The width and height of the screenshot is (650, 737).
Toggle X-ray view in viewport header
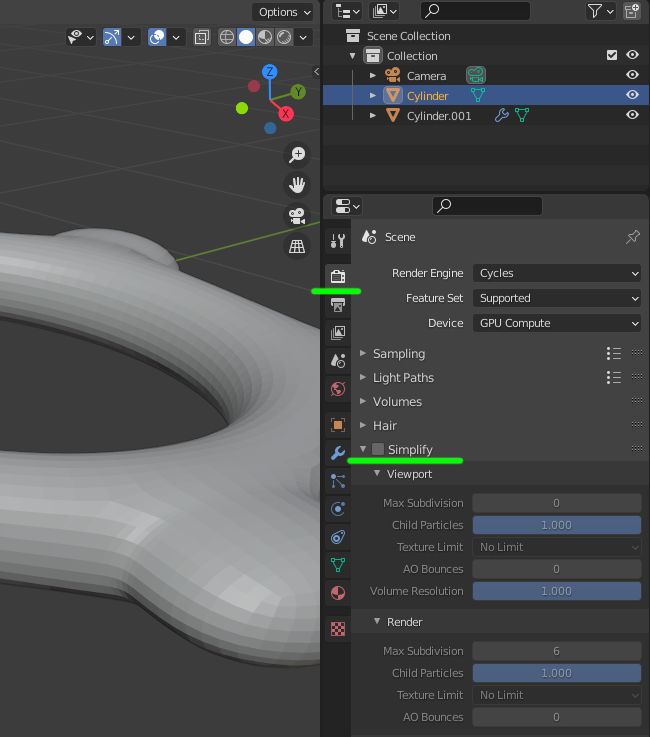(x=202, y=37)
